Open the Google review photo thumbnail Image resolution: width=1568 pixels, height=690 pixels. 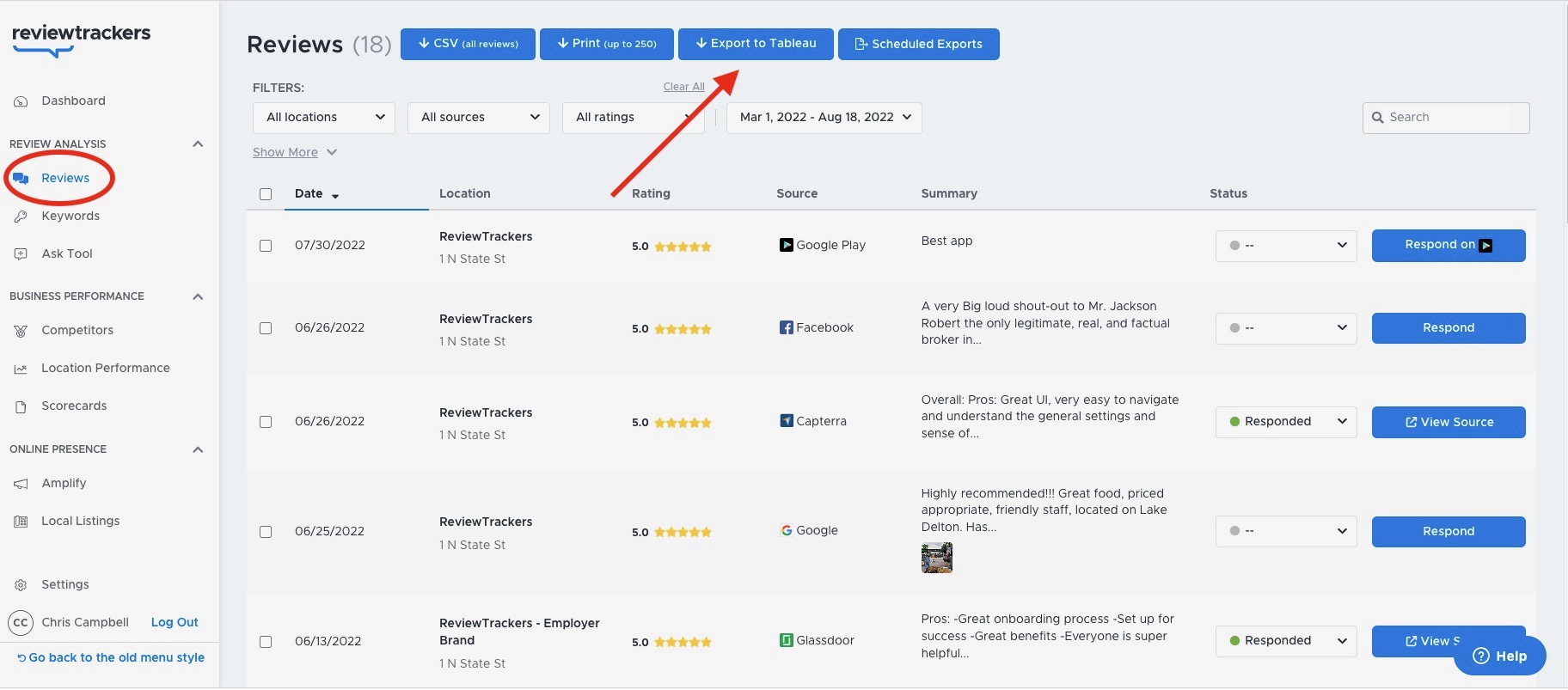point(936,558)
